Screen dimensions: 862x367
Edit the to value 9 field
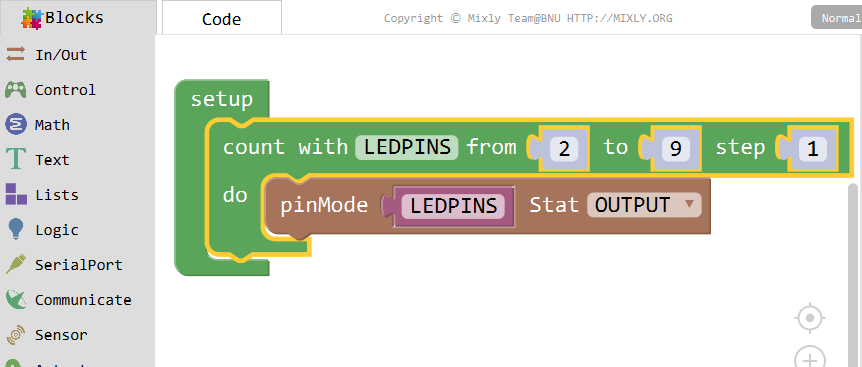[x=675, y=148]
